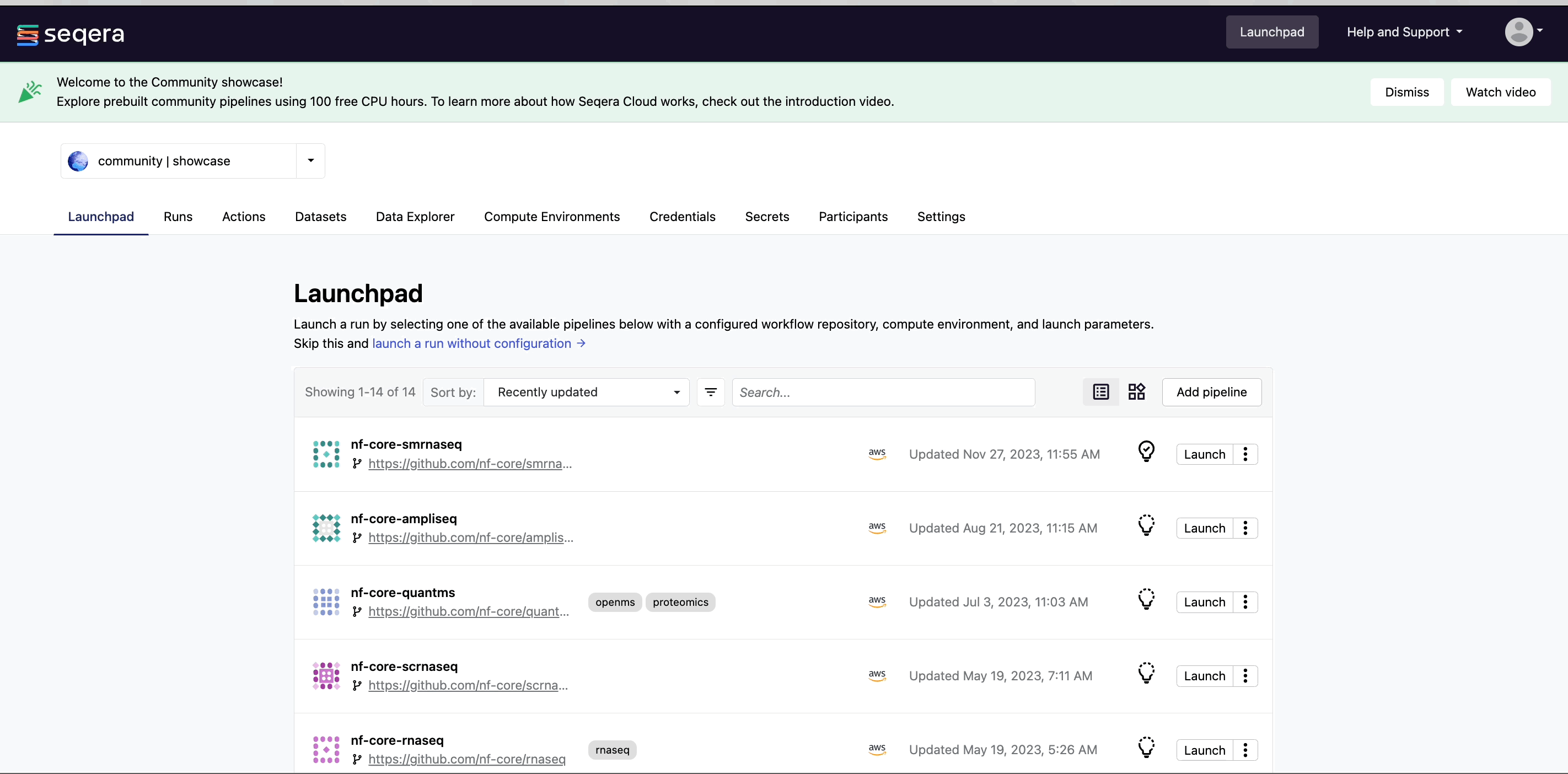
Task: Click the three-dot menu for nf-core-scrnaseq
Action: click(1245, 675)
